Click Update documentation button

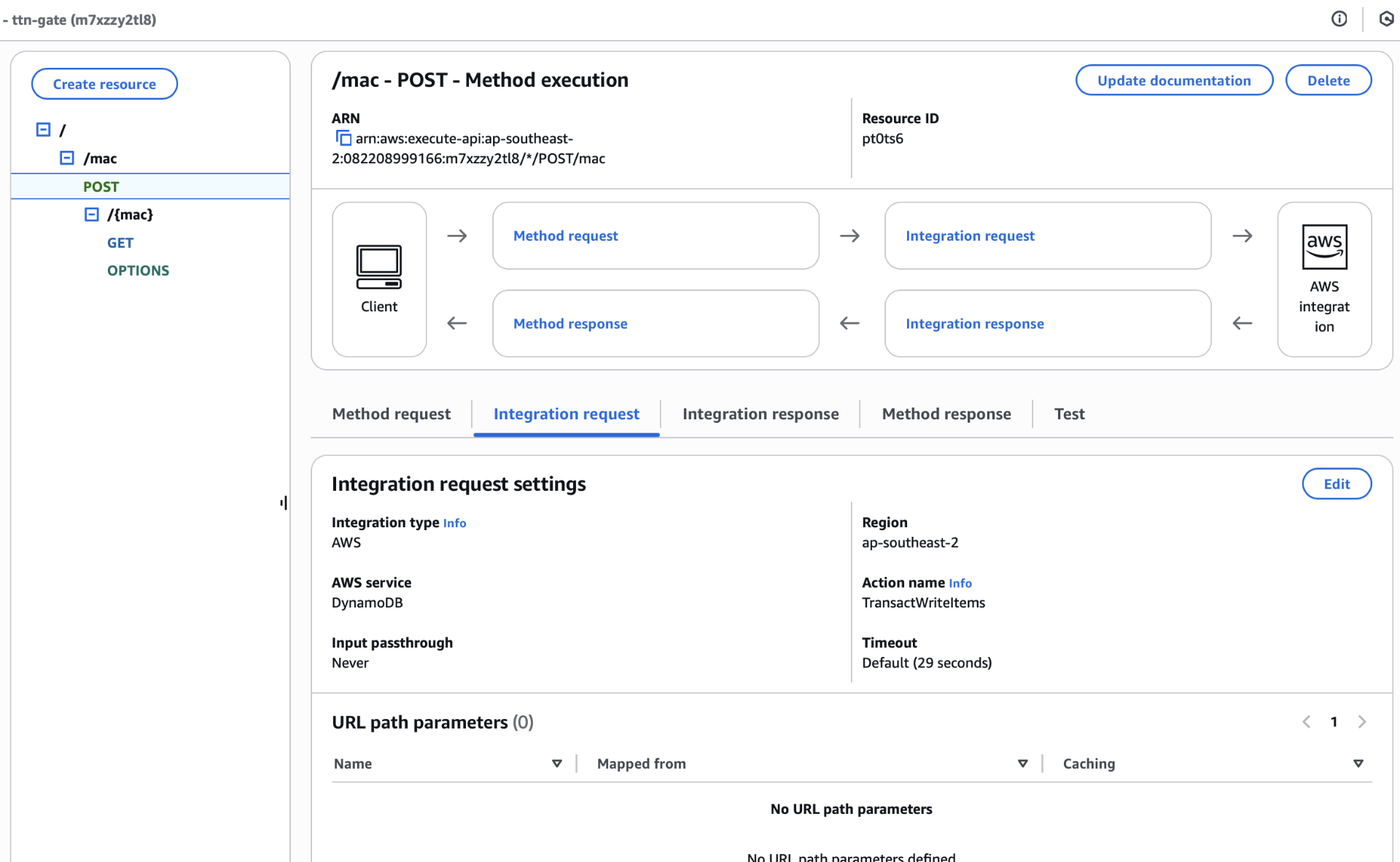[x=1174, y=80]
